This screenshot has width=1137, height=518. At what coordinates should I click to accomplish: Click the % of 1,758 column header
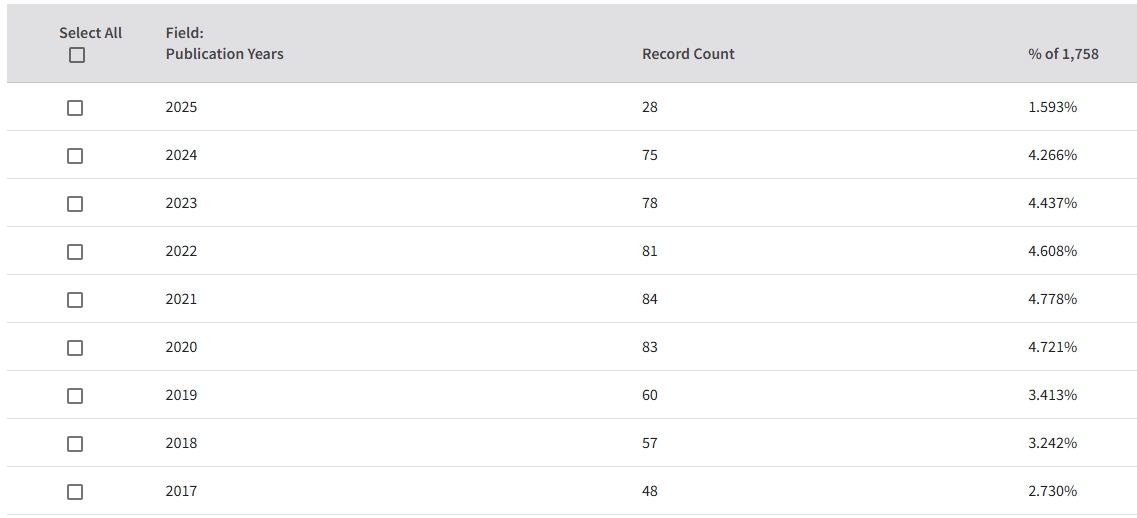tap(1063, 54)
